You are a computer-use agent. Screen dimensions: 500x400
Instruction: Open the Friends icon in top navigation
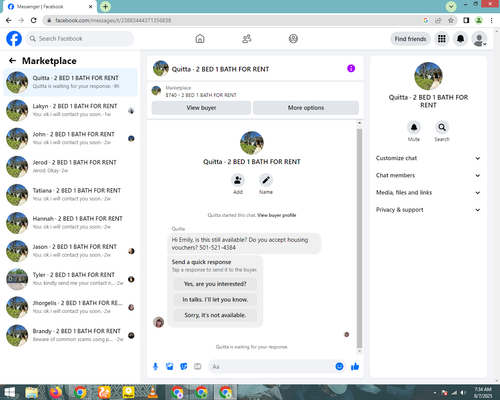pos(247,39)
